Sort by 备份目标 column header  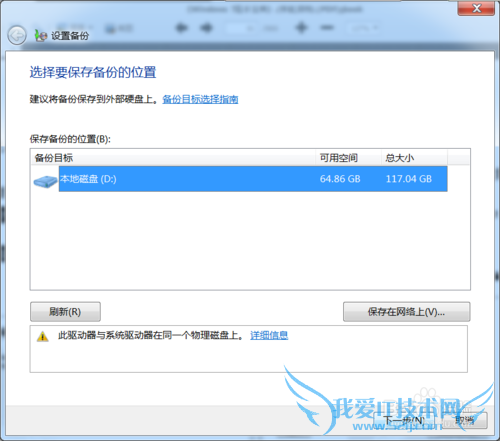[173, 158]
